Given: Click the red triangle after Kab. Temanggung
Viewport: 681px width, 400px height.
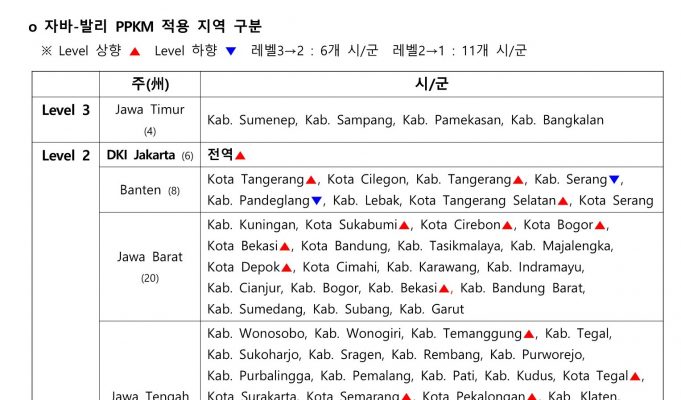Looking at the screenshot, I should click(x=529, y=334).
